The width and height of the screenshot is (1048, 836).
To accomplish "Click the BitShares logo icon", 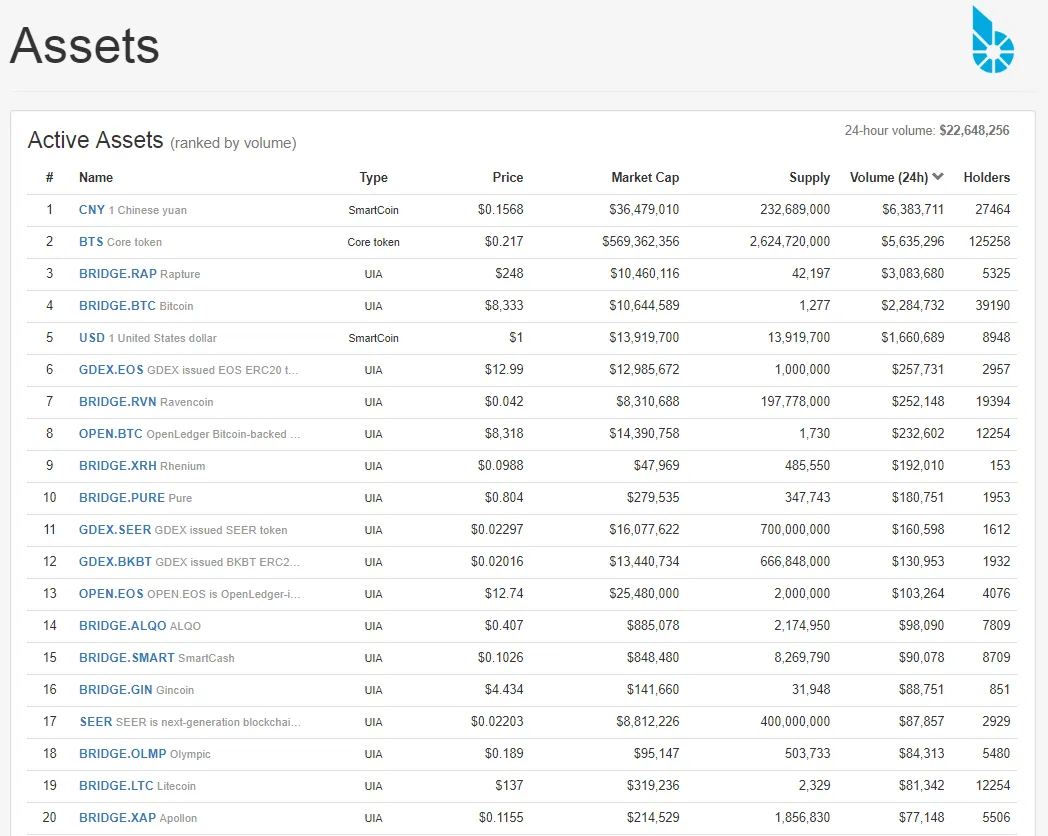I will click(x=993, y=40).
